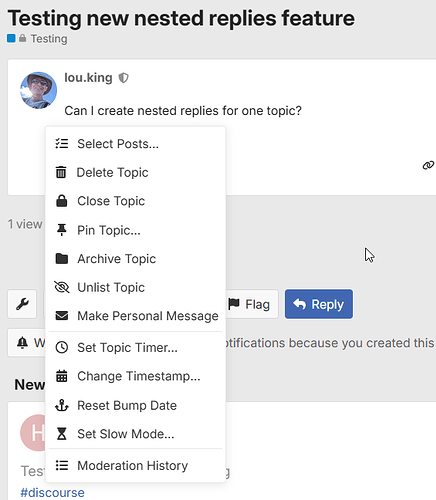The width and height of the screenshot is (436, 500).
Task: Click the padlock Close Topic icon
Action: click(x=62, y=201)
